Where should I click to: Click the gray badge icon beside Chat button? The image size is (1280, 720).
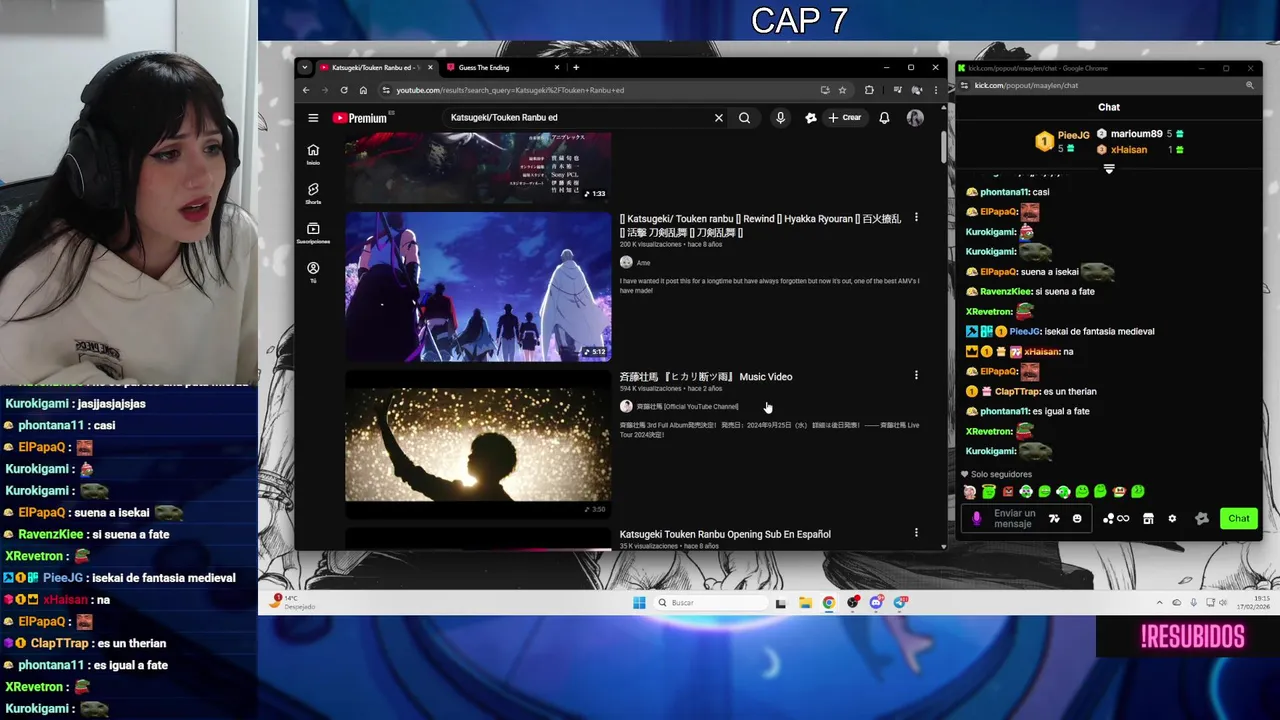(1202, 519)
